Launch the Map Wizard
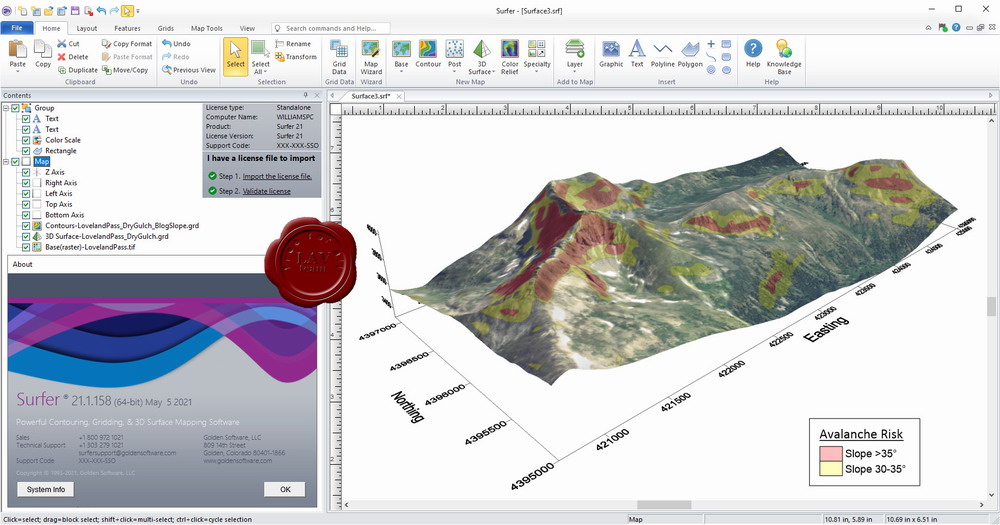The image size is (1000, 525). click(371, 57)
